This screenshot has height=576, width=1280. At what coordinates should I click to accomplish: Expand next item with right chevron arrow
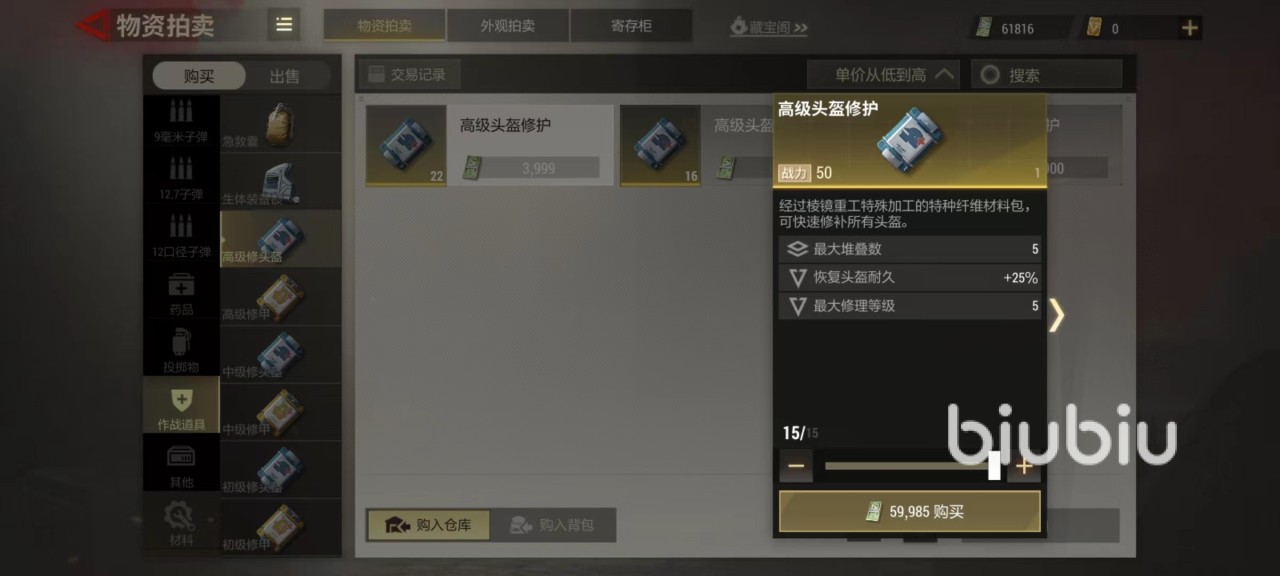1057,315
